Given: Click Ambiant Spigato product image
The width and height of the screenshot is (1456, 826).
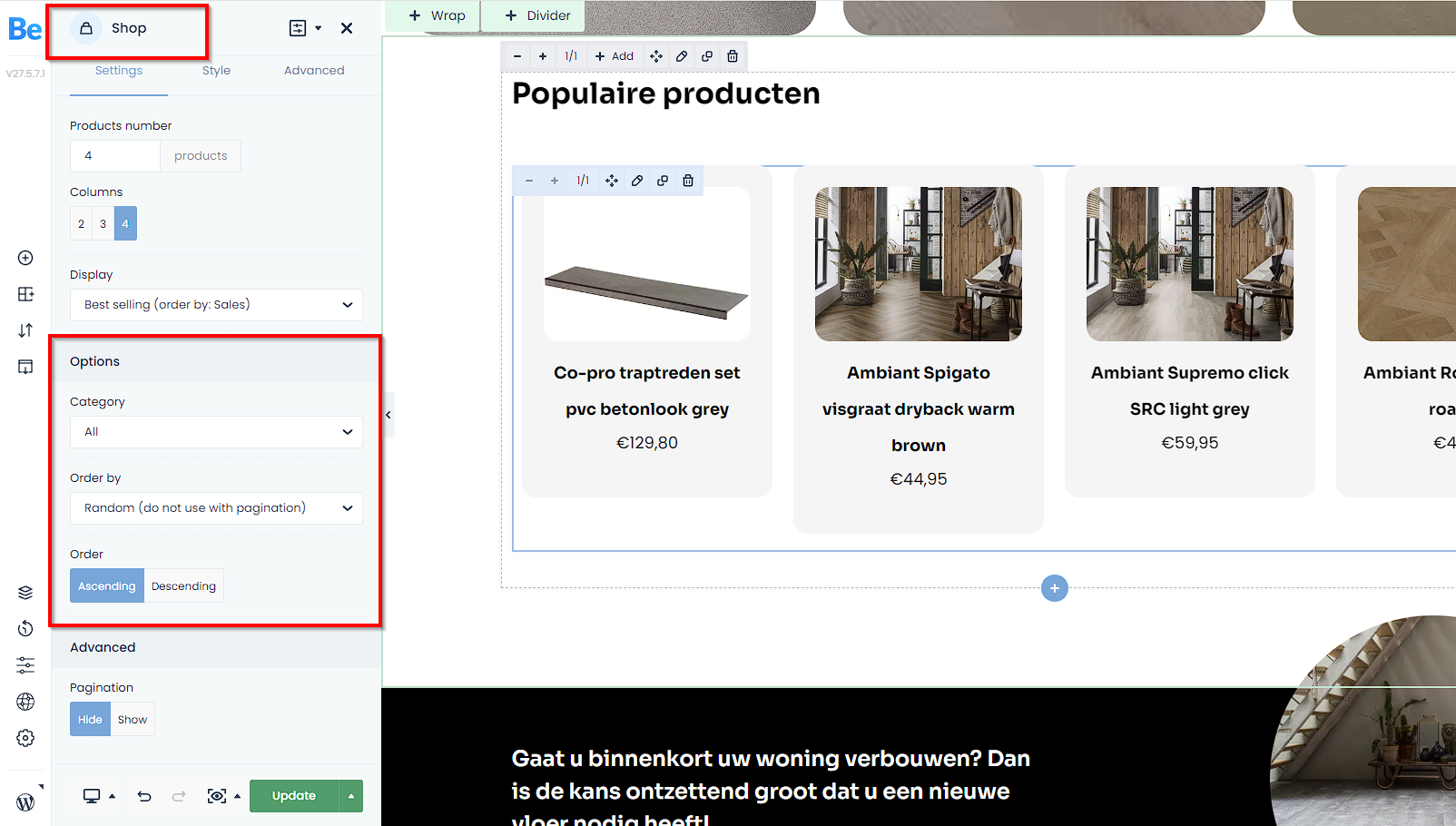Looking at the screenshot, I should click(919, 264).
